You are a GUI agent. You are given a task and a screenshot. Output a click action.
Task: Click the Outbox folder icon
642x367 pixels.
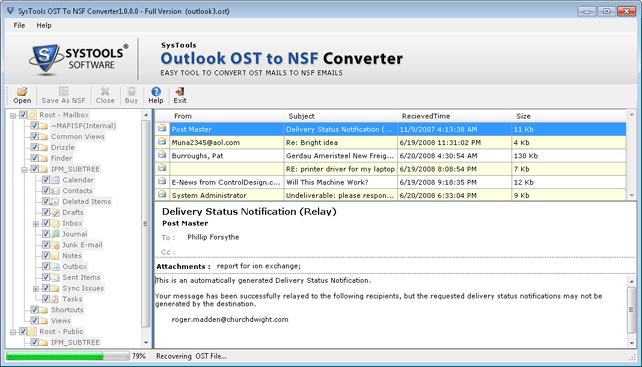55,267
